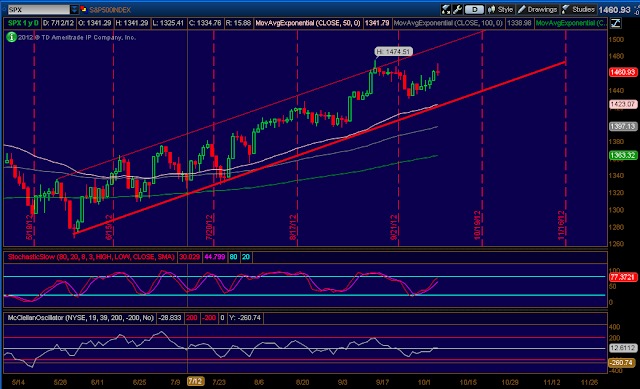This screenshot has height=389, width=640.
Task: Click the red 77.3721 stochastic axis label
Action: tap(622, 277)
